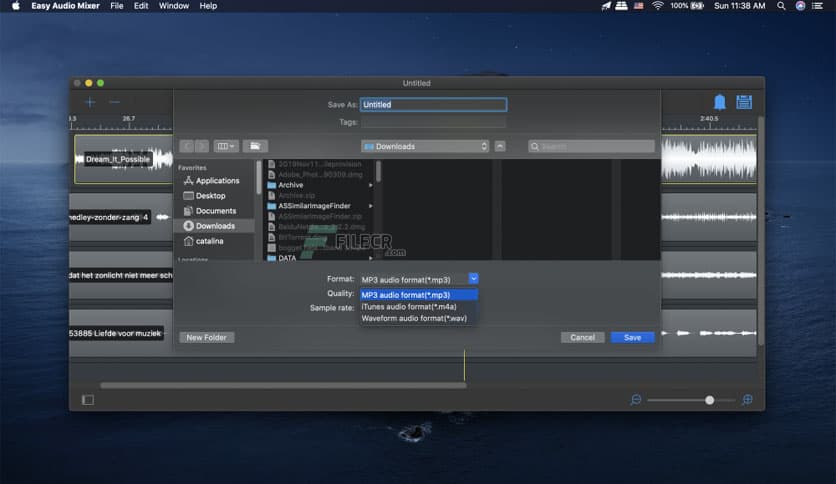This screenshot has width=836, height=484.
Task: Click the file list vertical scrollbar
Action: (x=378, y=172)
